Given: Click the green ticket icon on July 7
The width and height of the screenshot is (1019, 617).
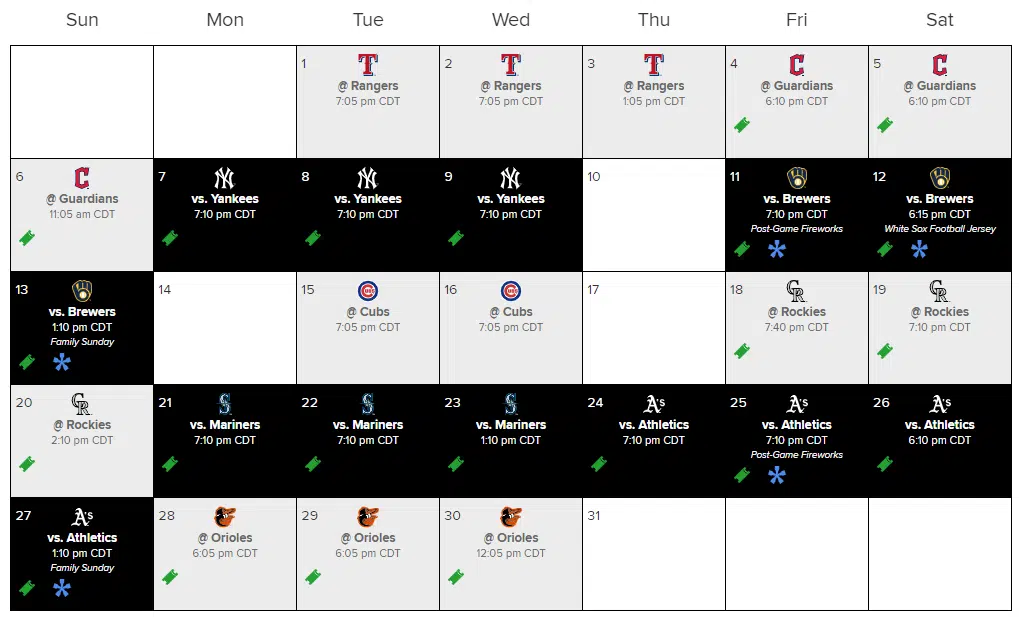Looking at the screenshot, I should 170,238.
